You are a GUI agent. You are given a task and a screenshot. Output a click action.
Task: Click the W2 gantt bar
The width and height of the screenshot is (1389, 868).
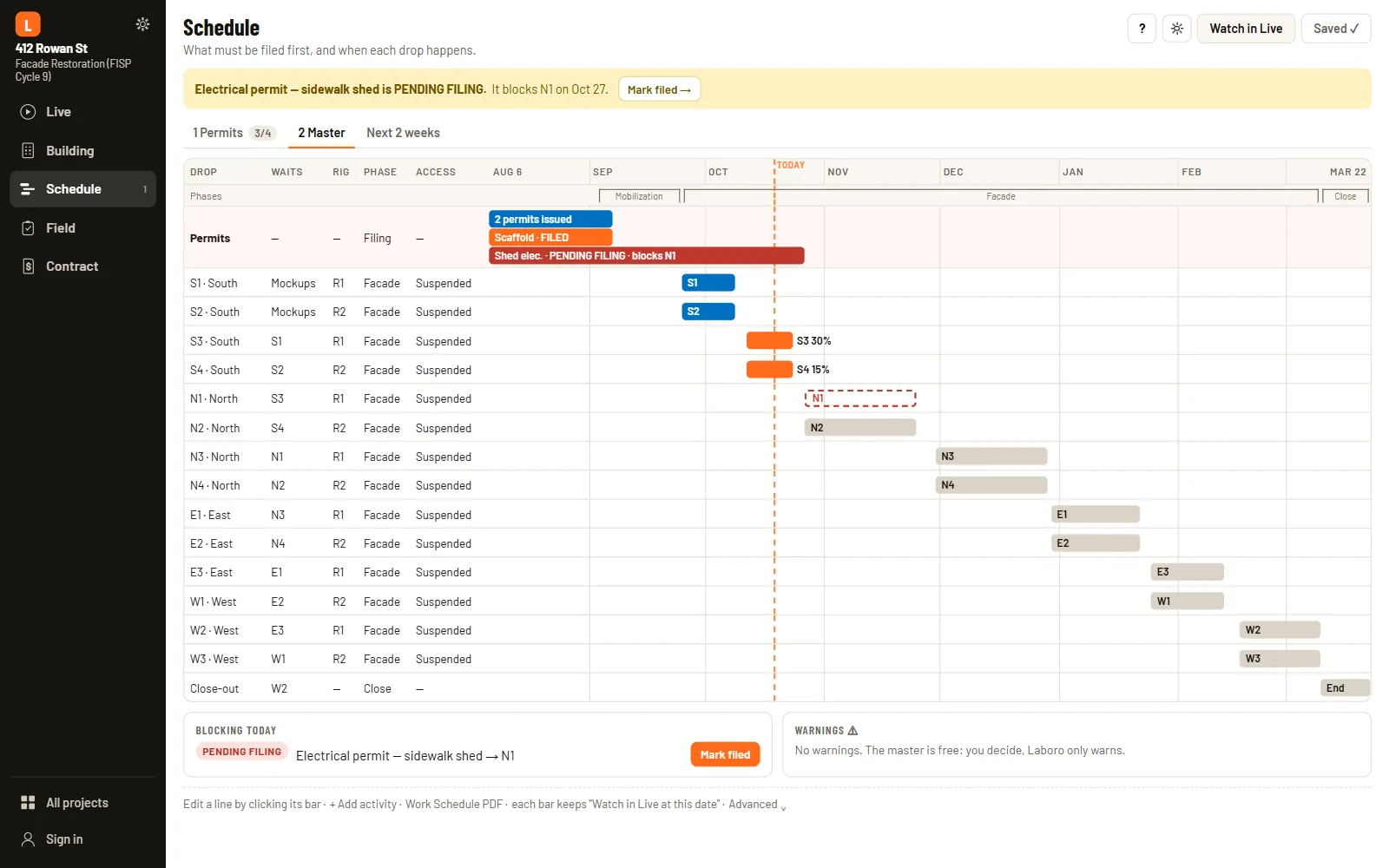[x=1280, y=630]
